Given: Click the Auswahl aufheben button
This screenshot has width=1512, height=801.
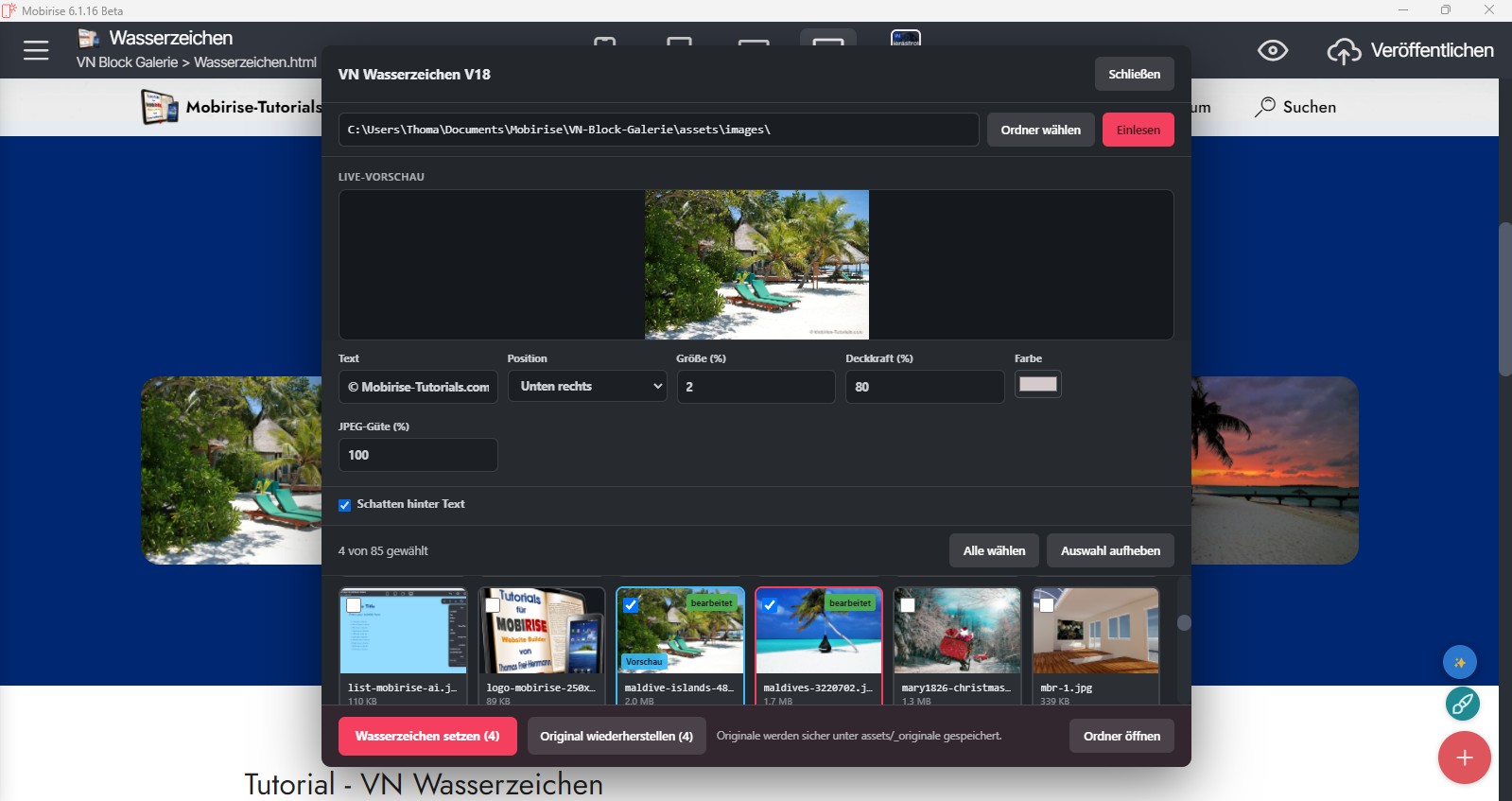Looking at the screenshot, I should tap(1110, 550).
